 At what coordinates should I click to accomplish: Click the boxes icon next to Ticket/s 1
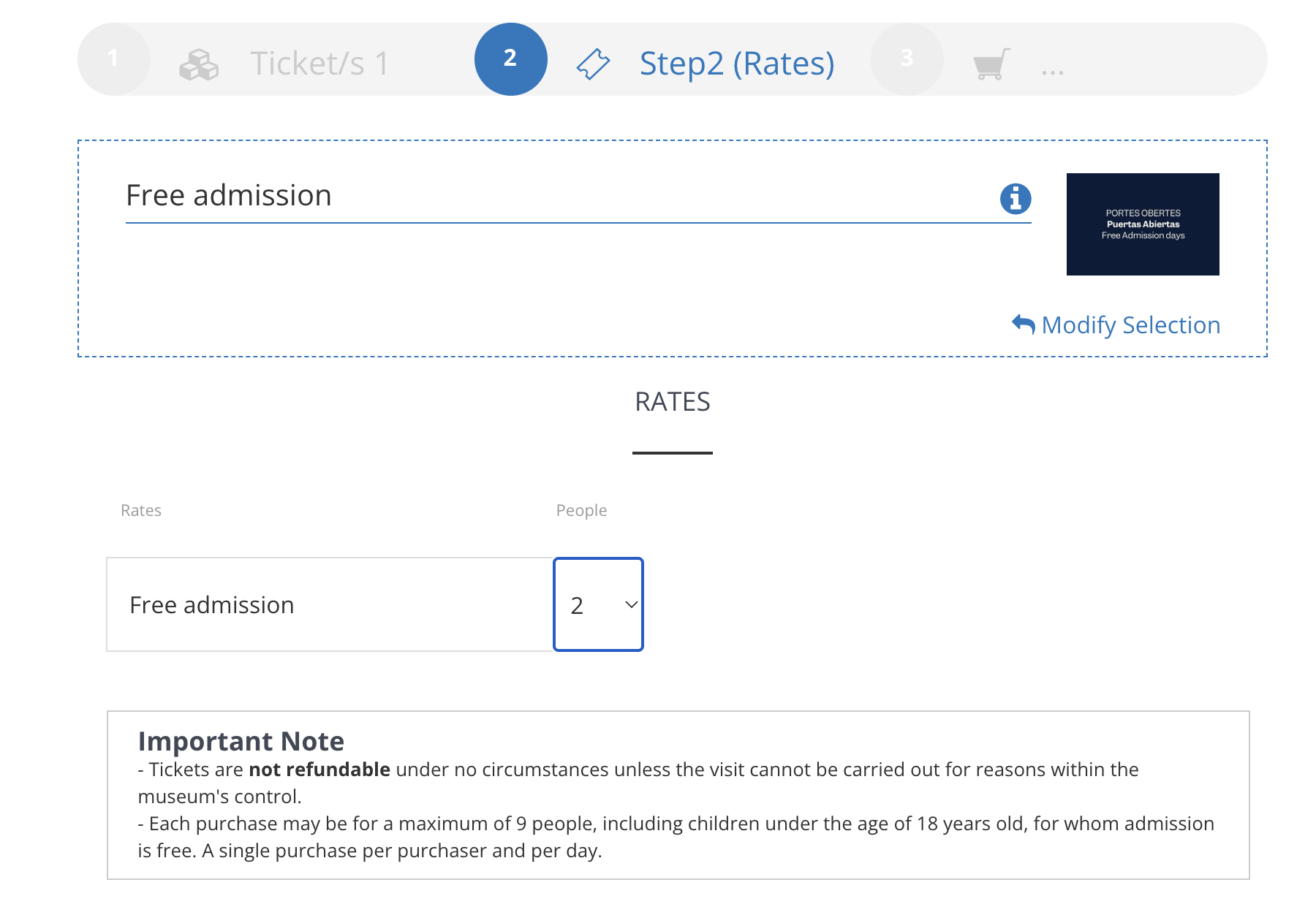click(x=199, y=64)
